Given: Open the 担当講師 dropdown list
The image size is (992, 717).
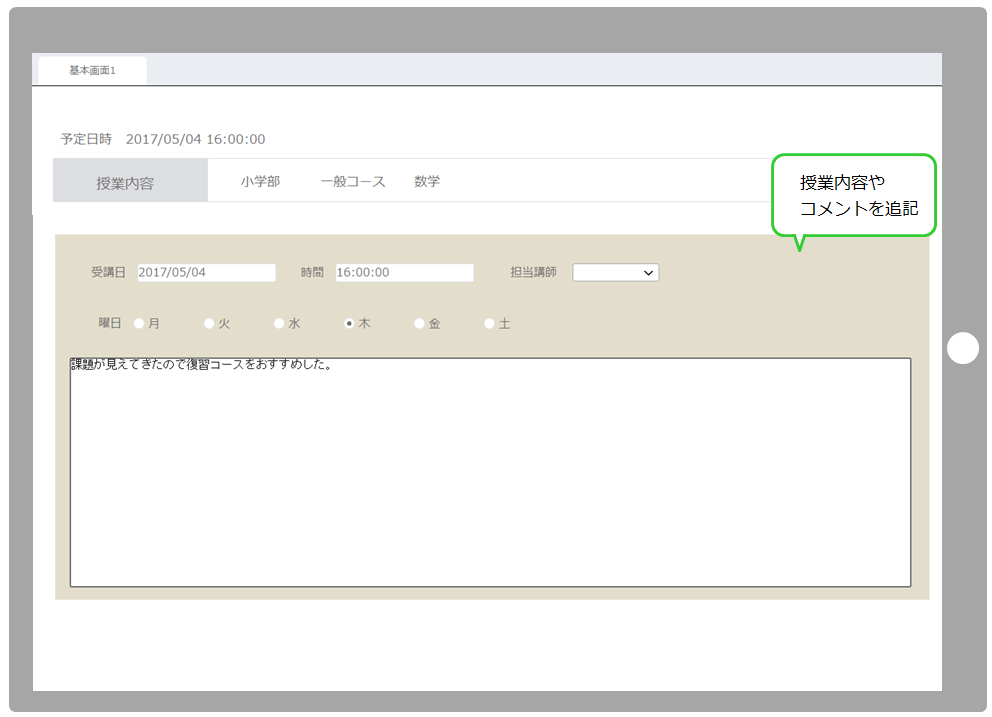Looking at the screenshot, I should pos(616,272).
